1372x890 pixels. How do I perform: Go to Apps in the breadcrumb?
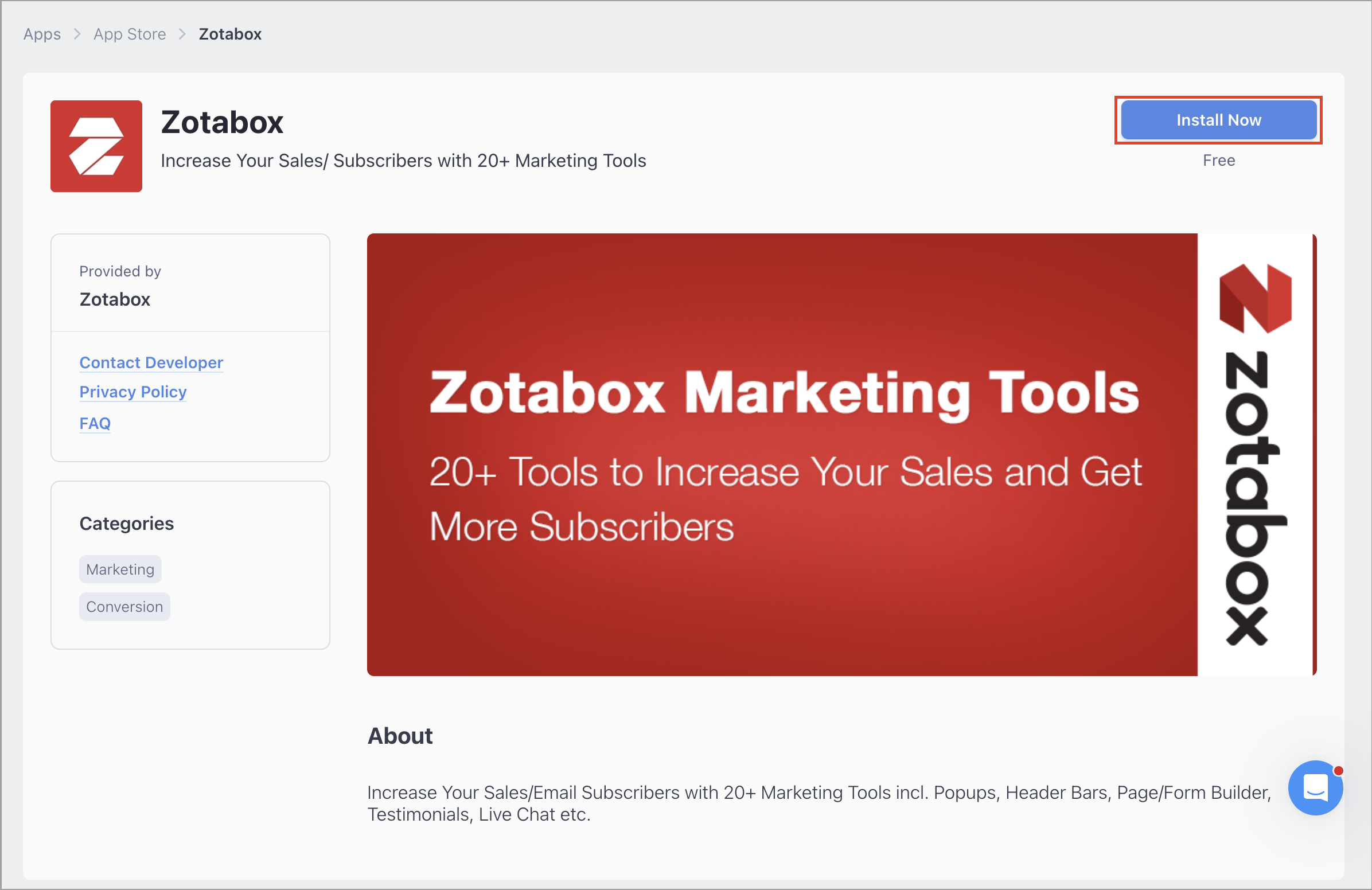click(42, 34)
